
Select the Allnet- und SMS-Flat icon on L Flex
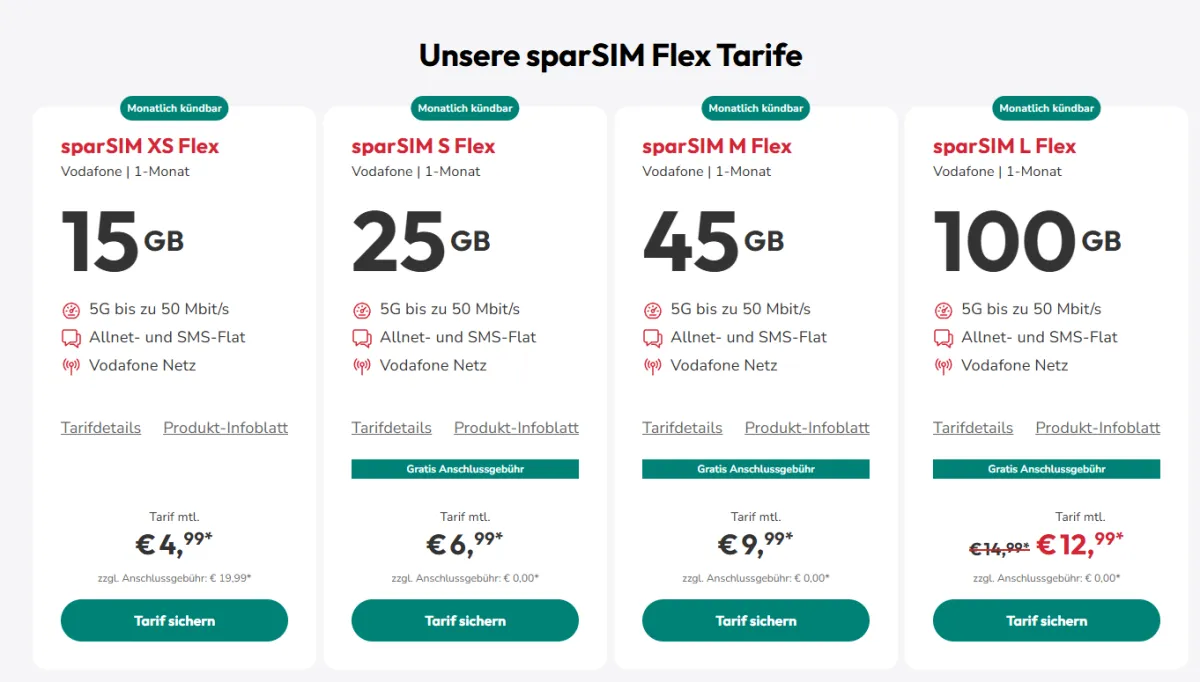[942, 337]
